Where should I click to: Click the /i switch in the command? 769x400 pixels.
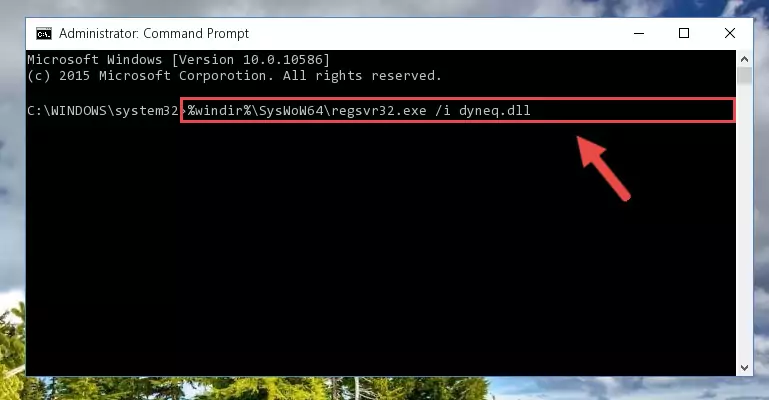[442, 111]
